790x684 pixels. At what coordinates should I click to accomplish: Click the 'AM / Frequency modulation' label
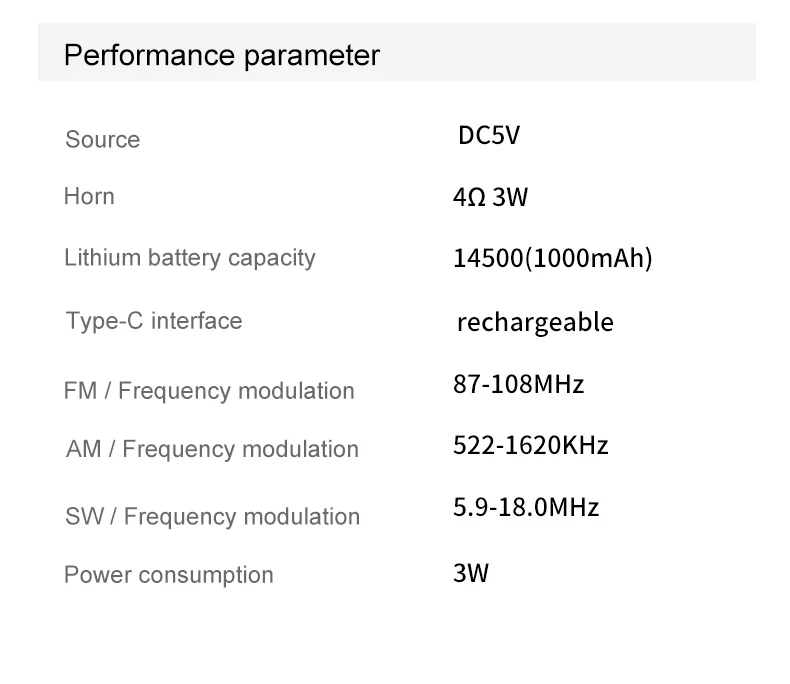pyautogui.click(x=212, y=449)
